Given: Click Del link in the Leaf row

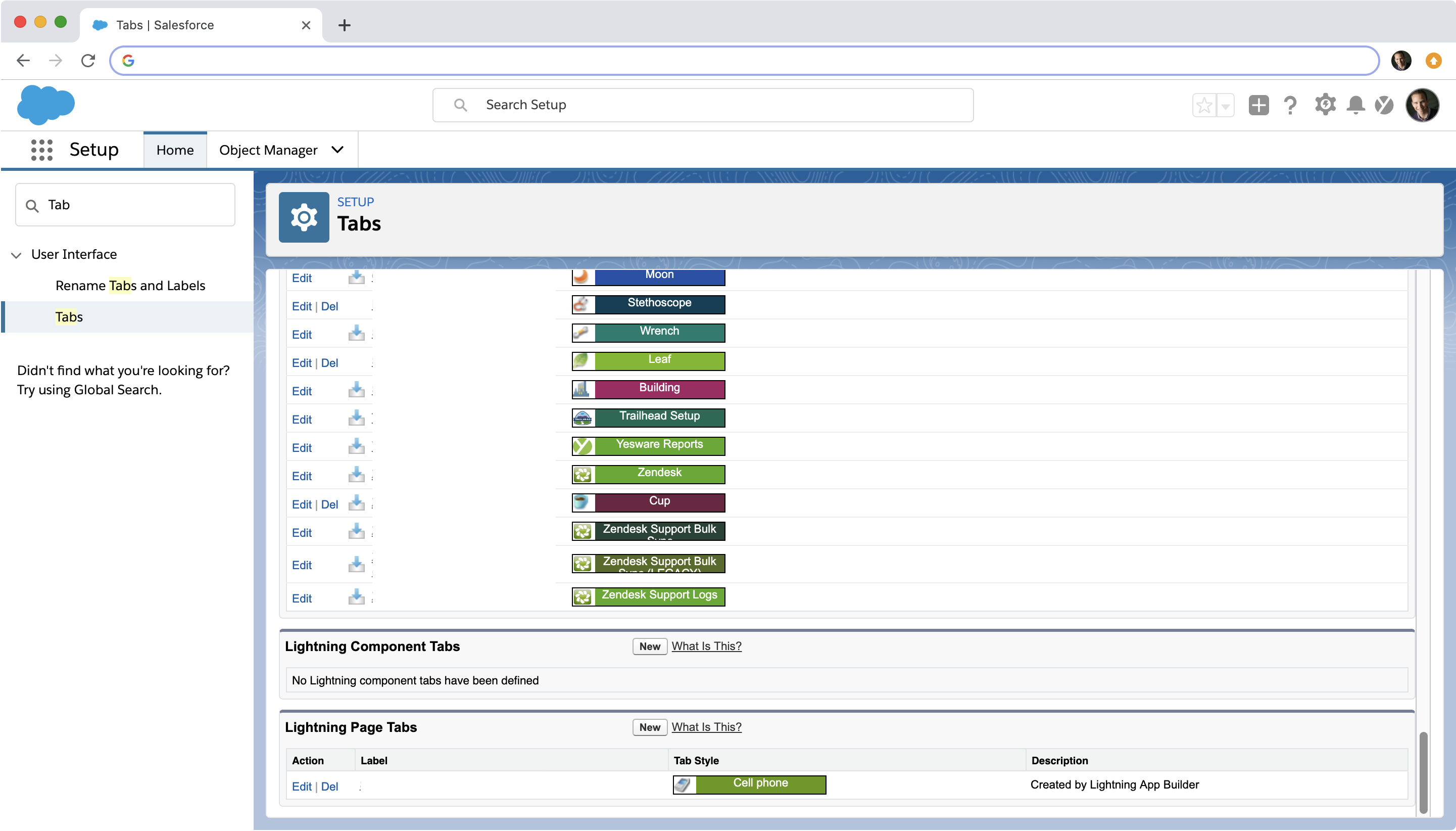Looking at the screenshot, I should (x=329, y=363).
